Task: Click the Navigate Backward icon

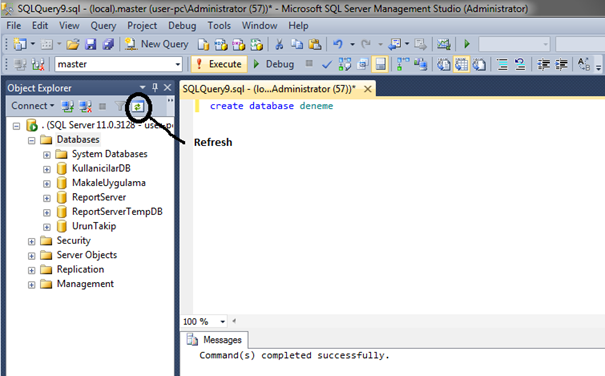Action: [395, 44]
